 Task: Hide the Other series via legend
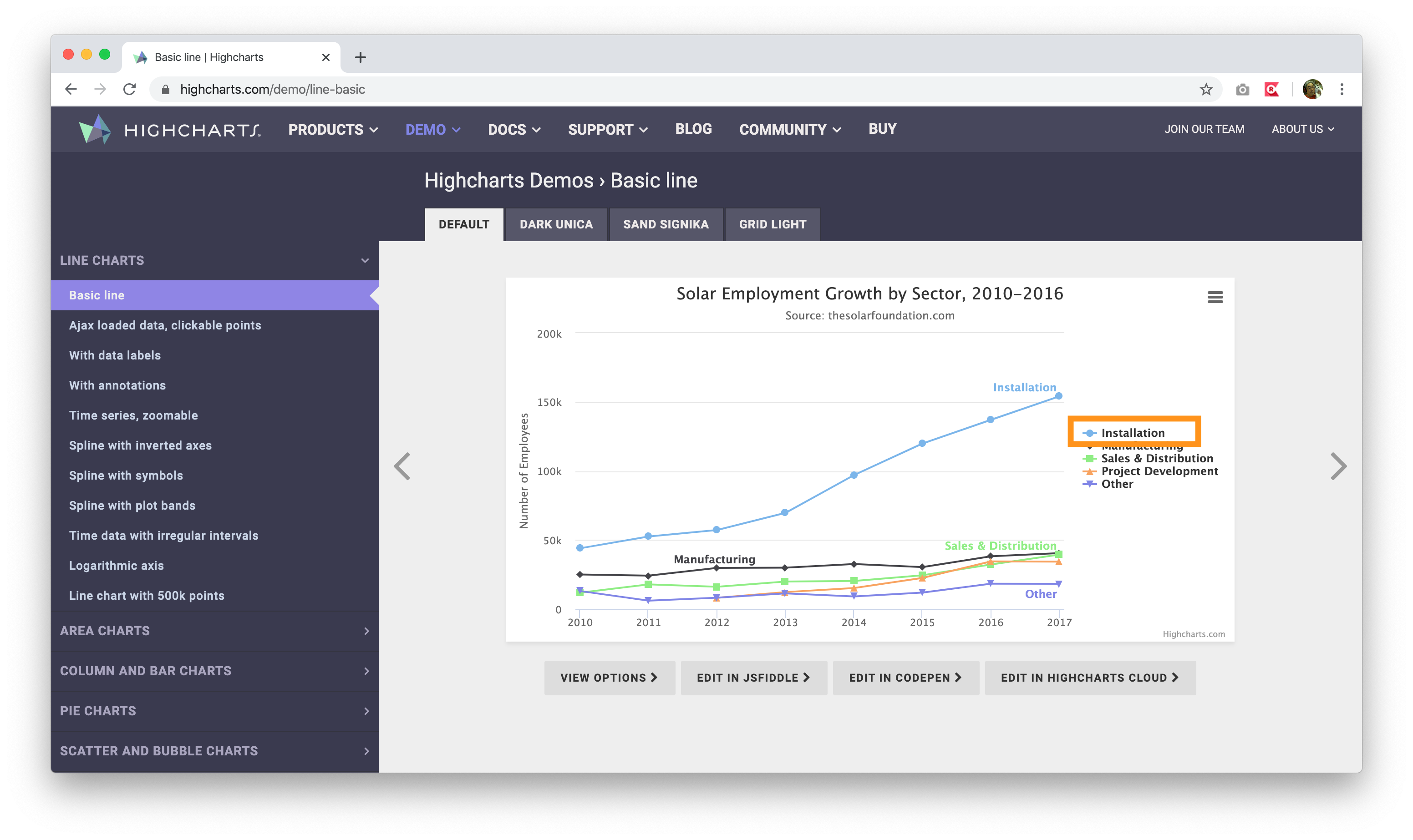1116,484
